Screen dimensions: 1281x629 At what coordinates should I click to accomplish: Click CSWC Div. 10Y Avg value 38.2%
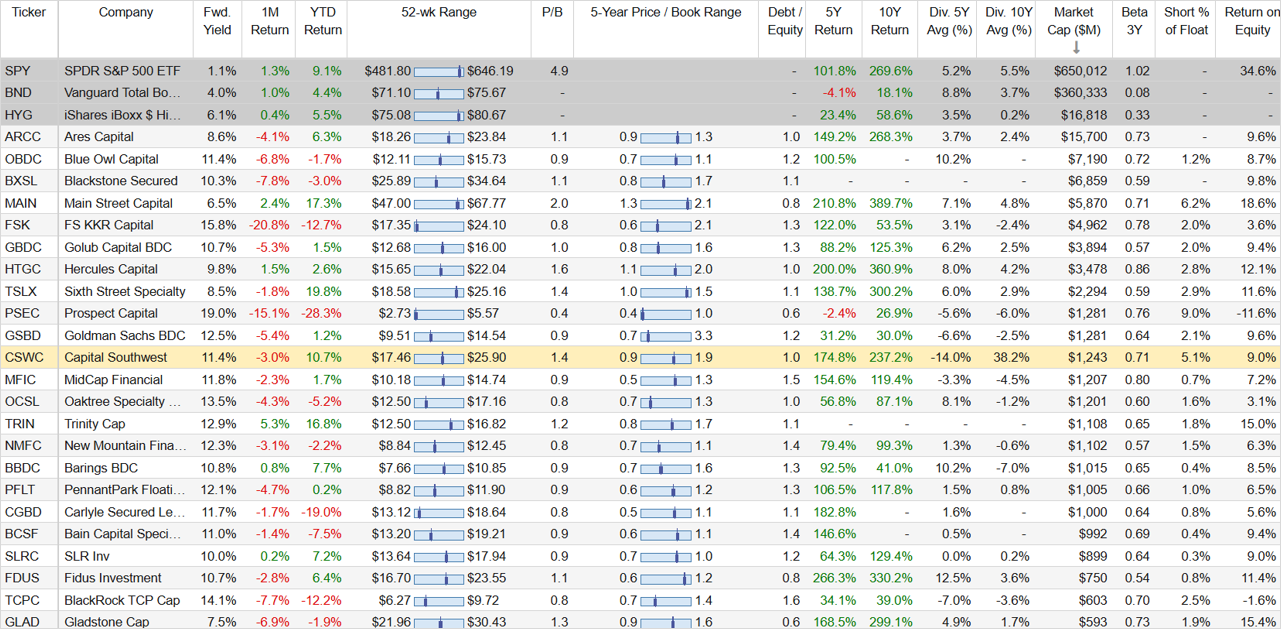click(1012, 357)
